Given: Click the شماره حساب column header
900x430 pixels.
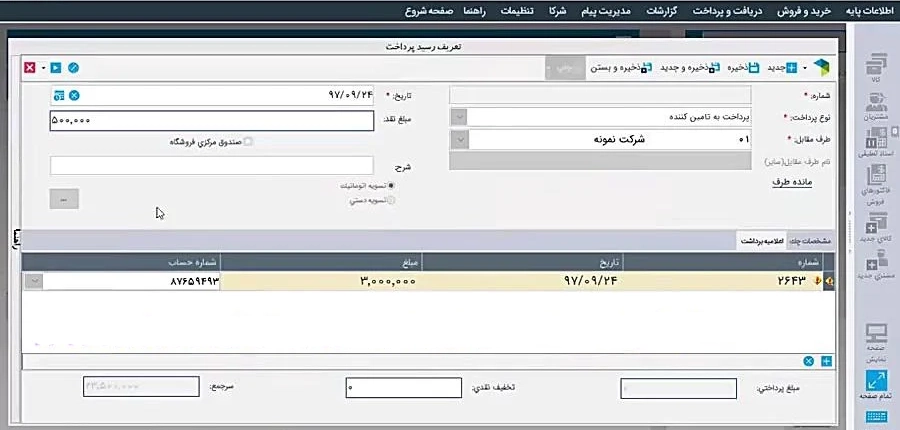Looking at the screenshot, I should click(122, 262).
